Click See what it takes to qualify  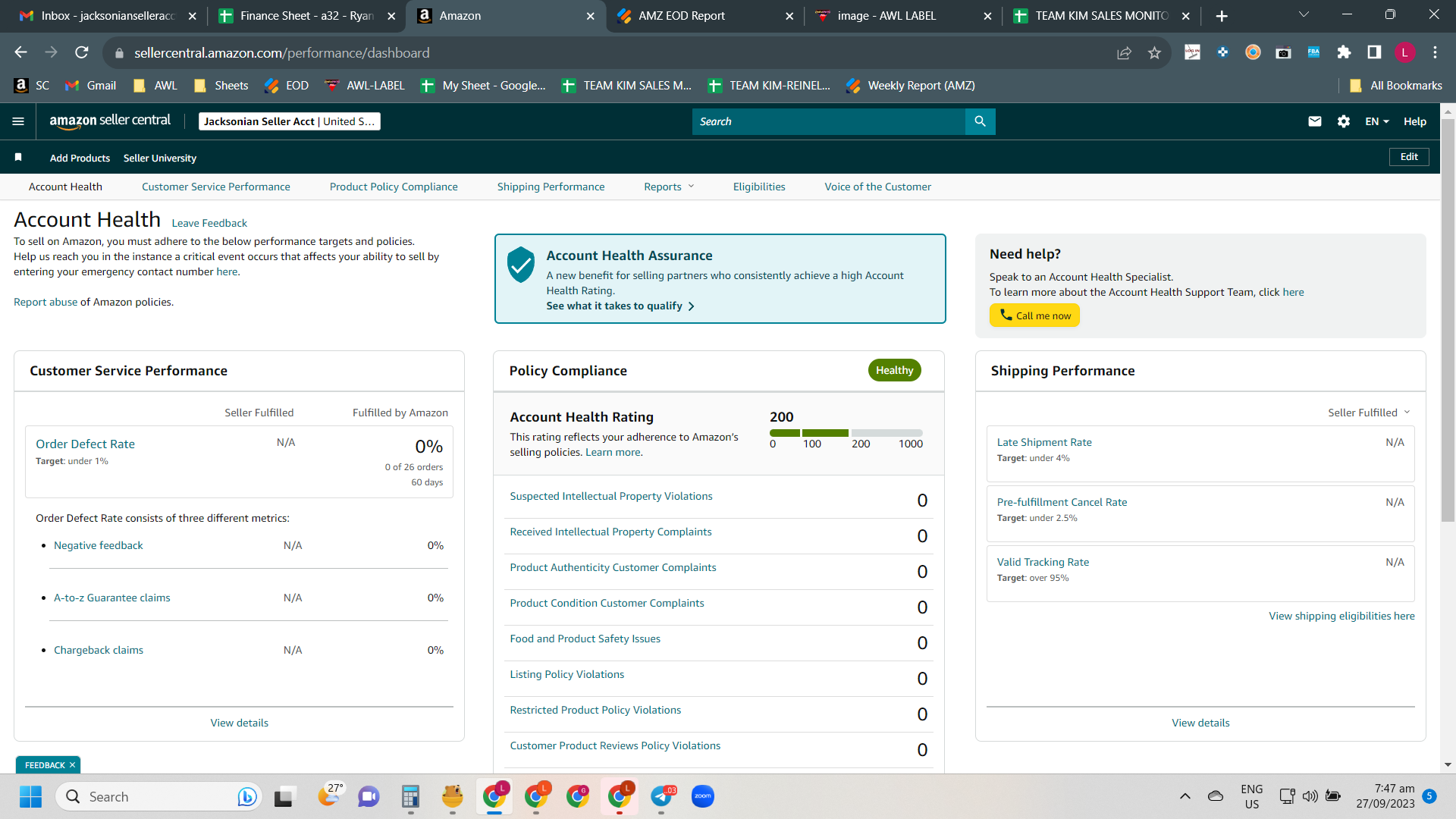pos(620,306)
